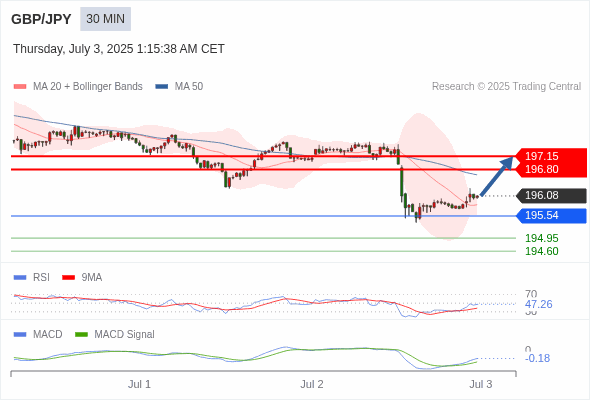Click the 194.60 green support label
Viewport: 590px width, 400px height.
[542, 251]
